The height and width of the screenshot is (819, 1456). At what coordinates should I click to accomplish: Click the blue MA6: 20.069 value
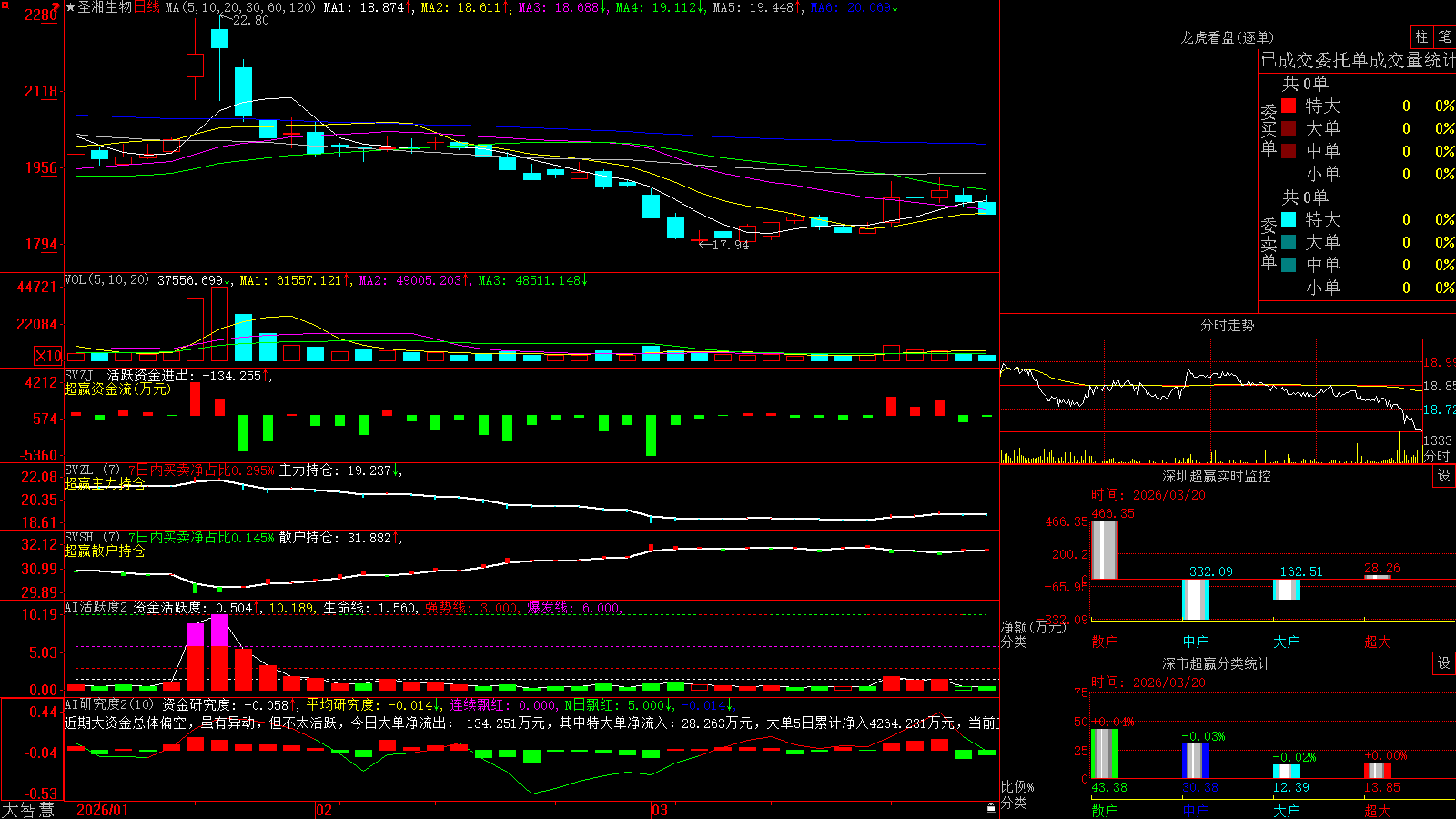(851, 7)
